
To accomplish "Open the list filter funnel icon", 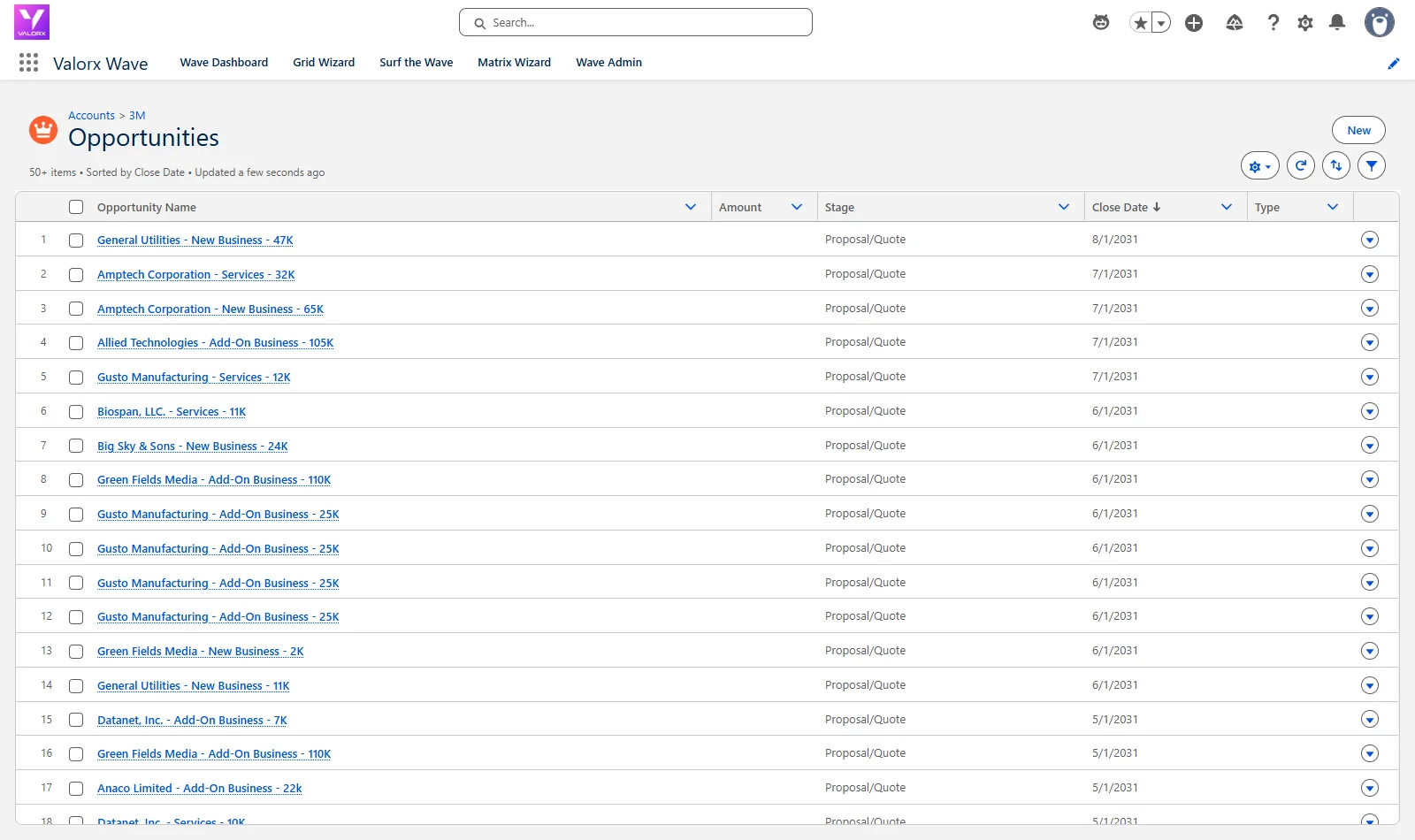I will [1372, 165].
